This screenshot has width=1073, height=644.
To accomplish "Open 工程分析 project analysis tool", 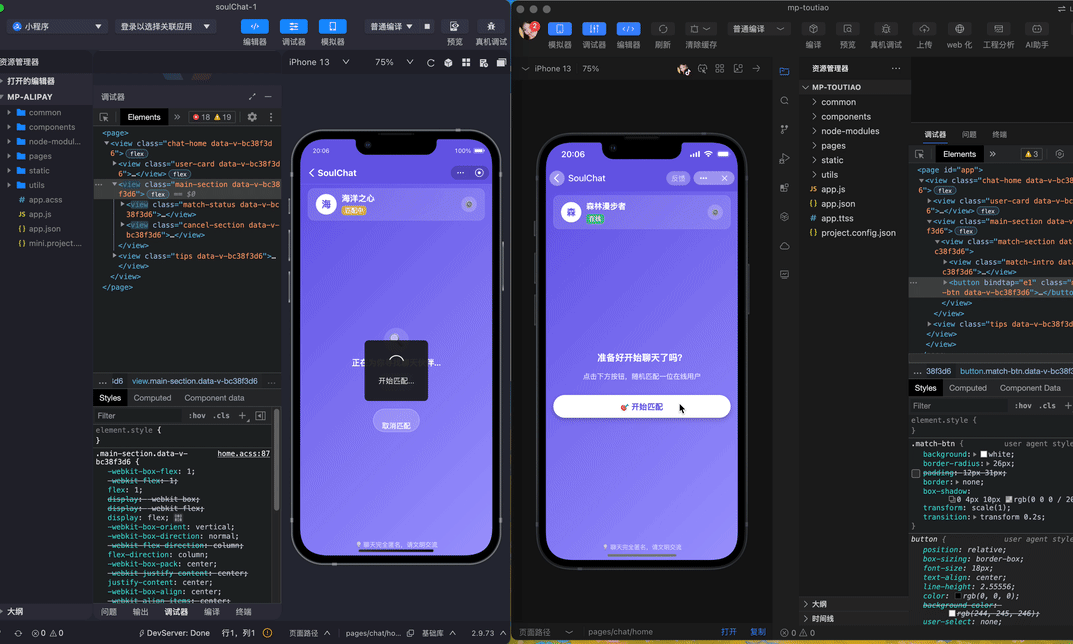I will pyautogui.click(x=998, y=29).
